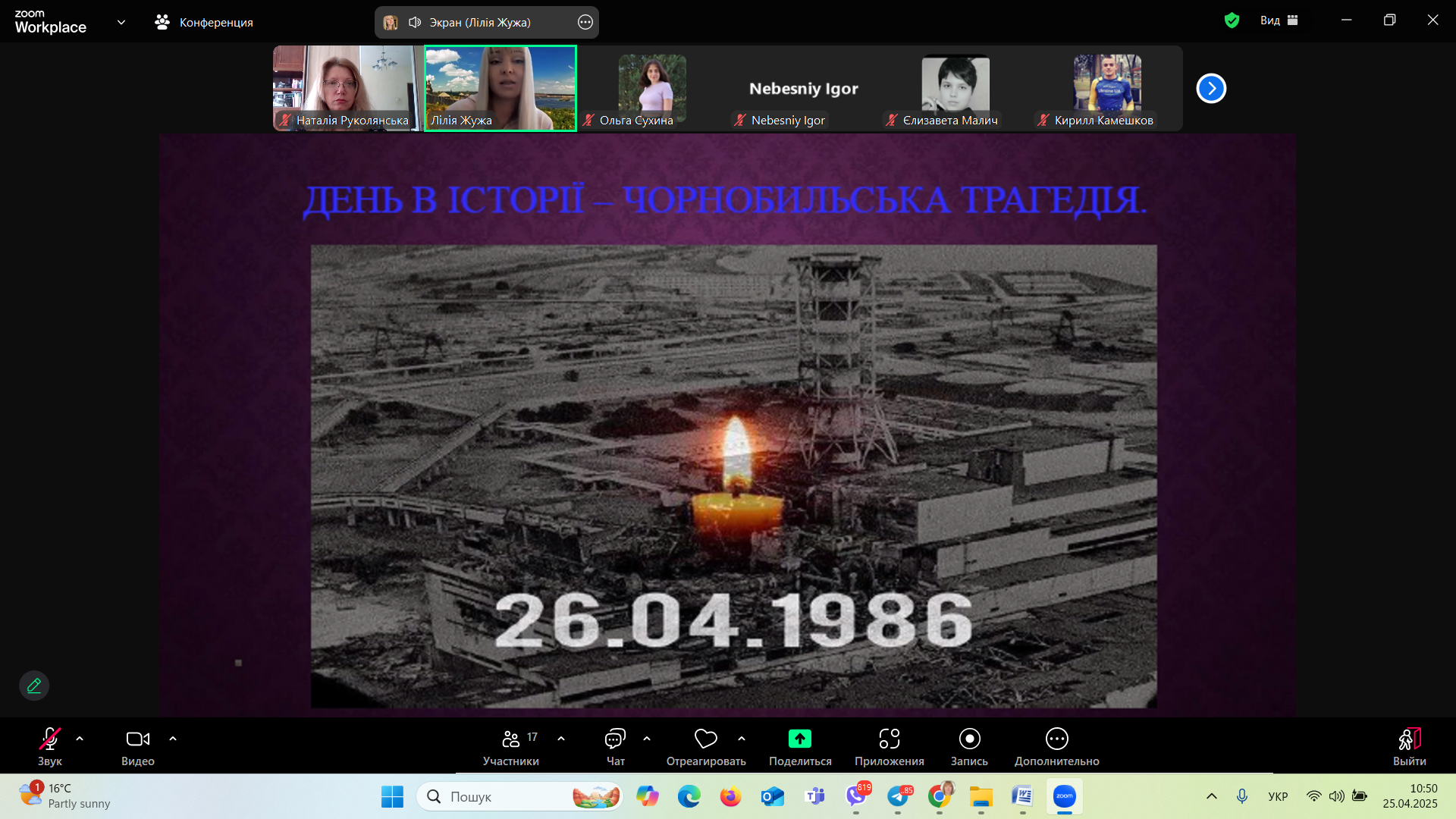The height and width of the screenshot is (819, 1456).
Task: Click the green encryption shield icon
Action: pos(1232,20)
